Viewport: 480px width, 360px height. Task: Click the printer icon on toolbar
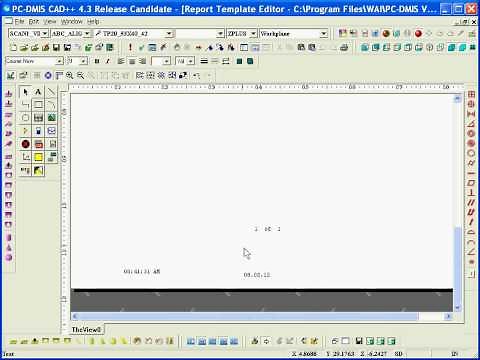click(344, 48)
